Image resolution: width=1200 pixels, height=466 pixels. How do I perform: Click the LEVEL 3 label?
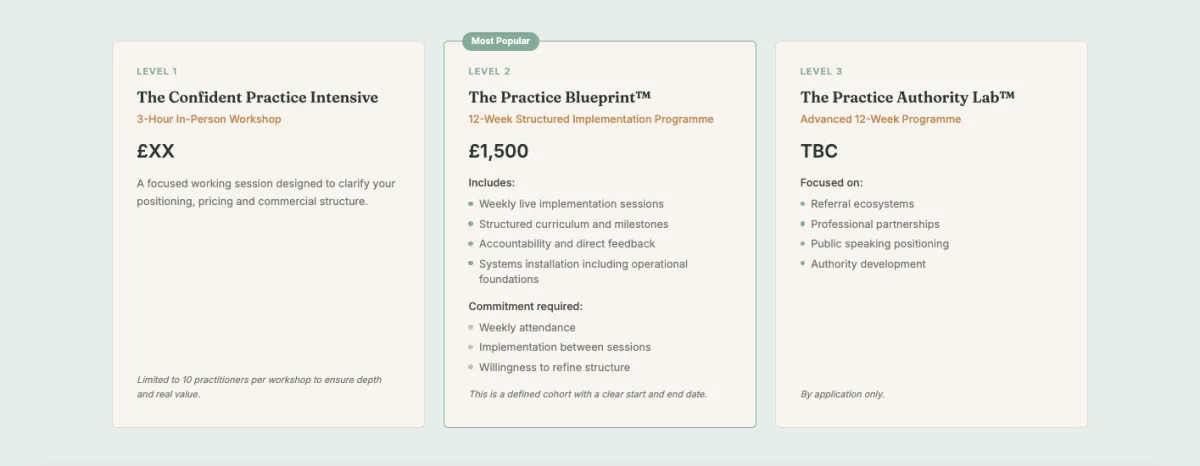[821, 71]
